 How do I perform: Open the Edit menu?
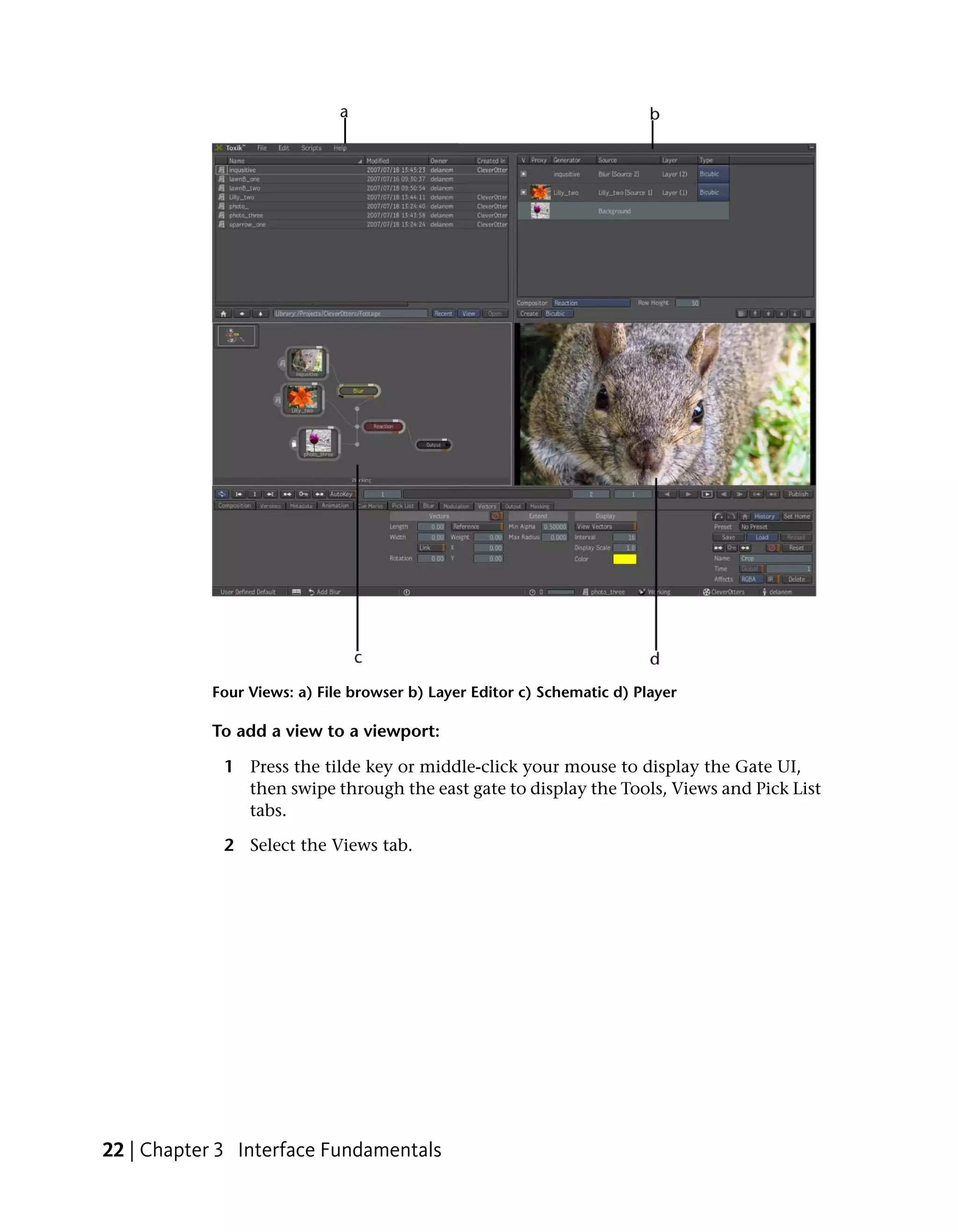(x=283, y=148)
